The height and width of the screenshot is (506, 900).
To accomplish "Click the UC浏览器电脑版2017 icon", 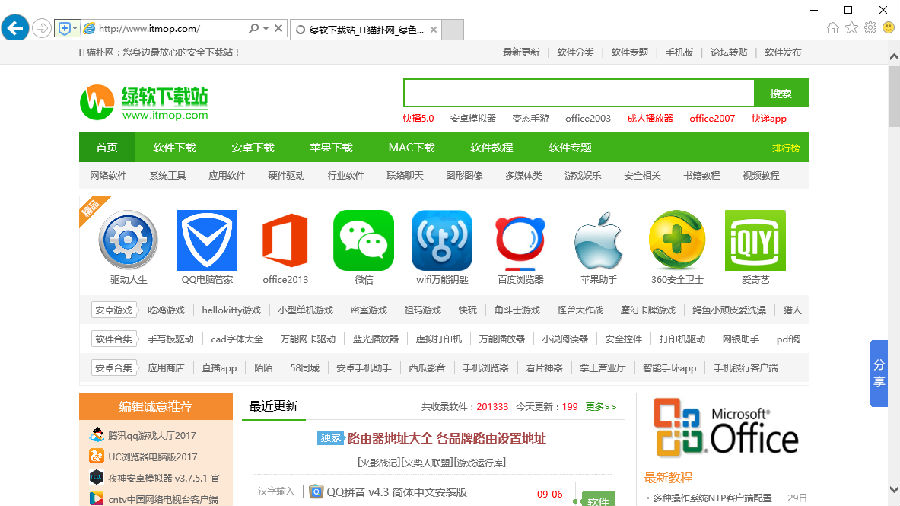I will (x=96, y=456).
